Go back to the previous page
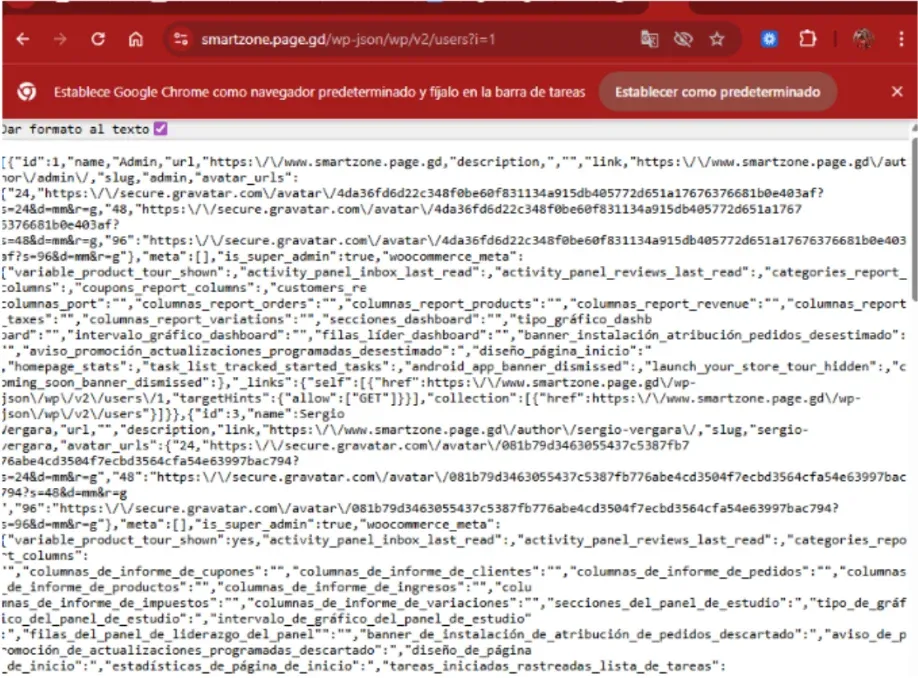918x678 pixels. click(x=23, y=39)
